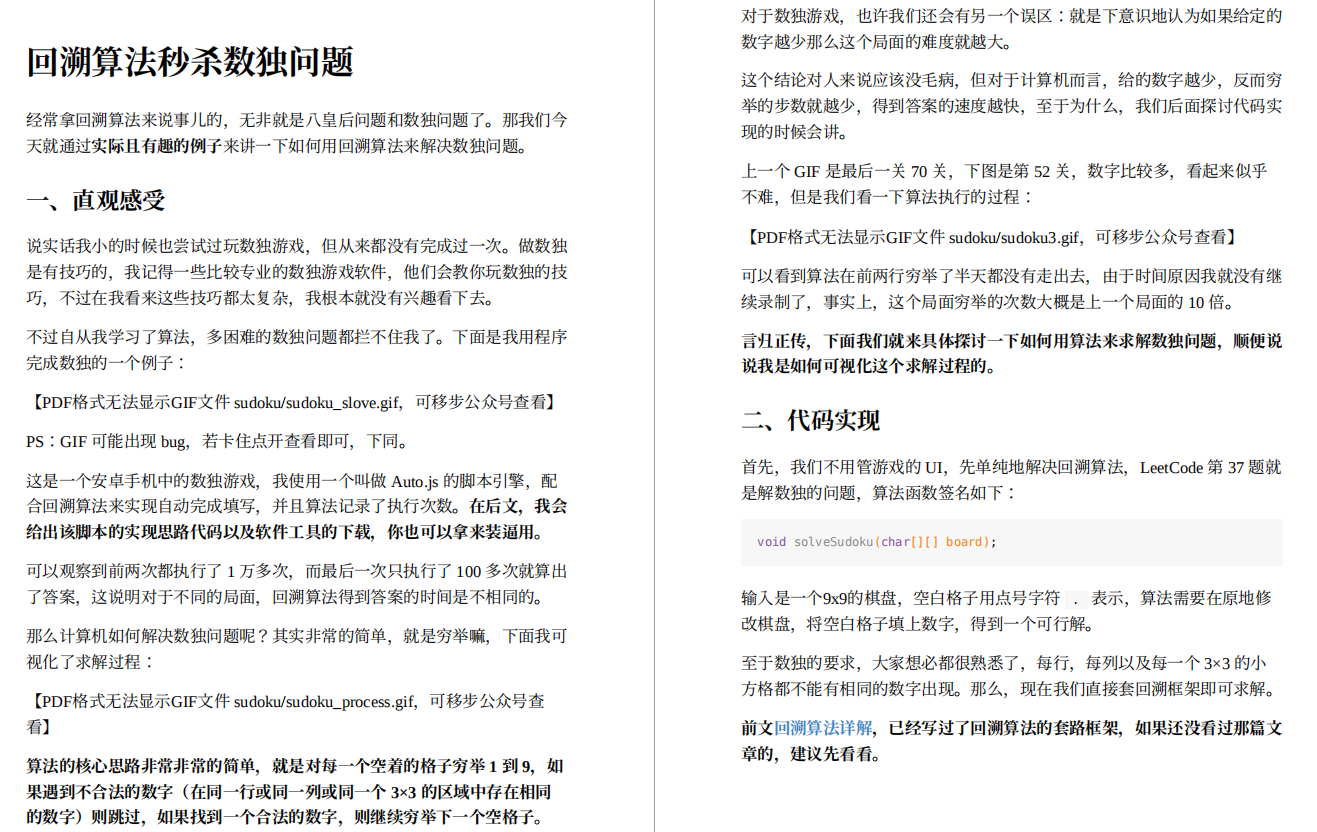The height and width of the screenshot is (832, 1317).
Task: Click the paragraph beginning 对于数独游戏，也许我们还会有另一个误区
Action: pyautogui.click(x=1011, y=29)
